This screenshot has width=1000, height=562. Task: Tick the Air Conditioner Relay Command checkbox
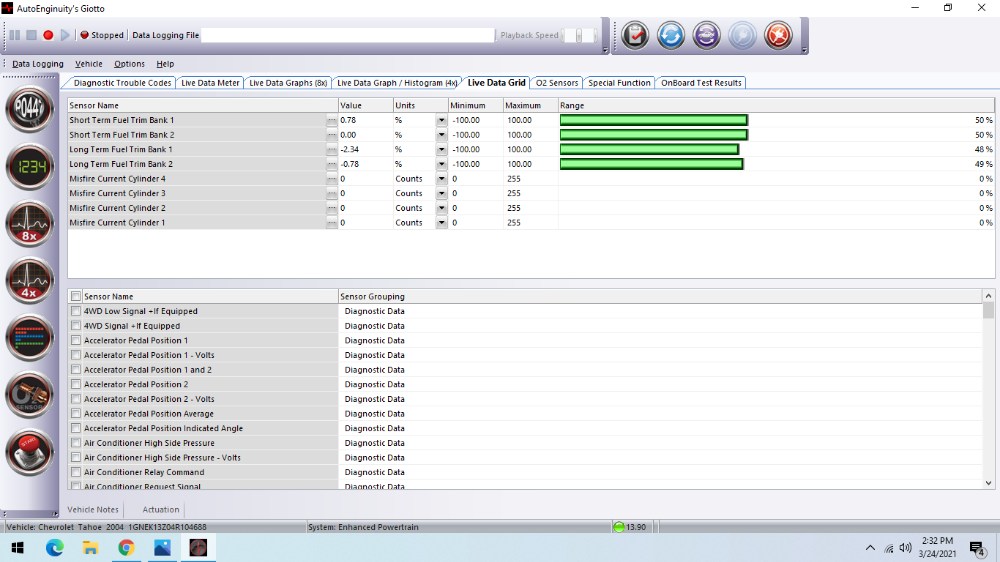click(76, 472)
